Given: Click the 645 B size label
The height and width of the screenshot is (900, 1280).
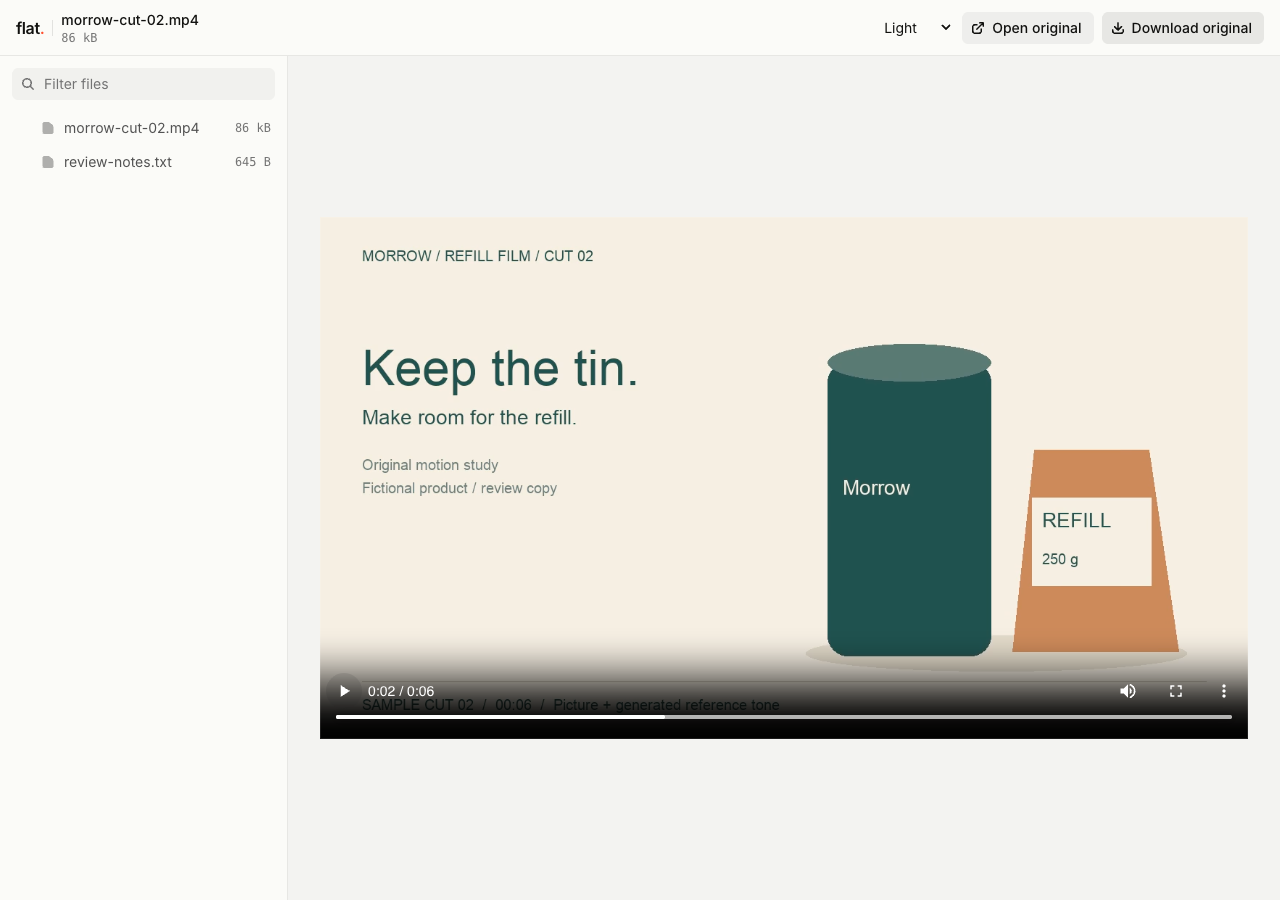Looking at the screenshot, I should click(253, 162).
